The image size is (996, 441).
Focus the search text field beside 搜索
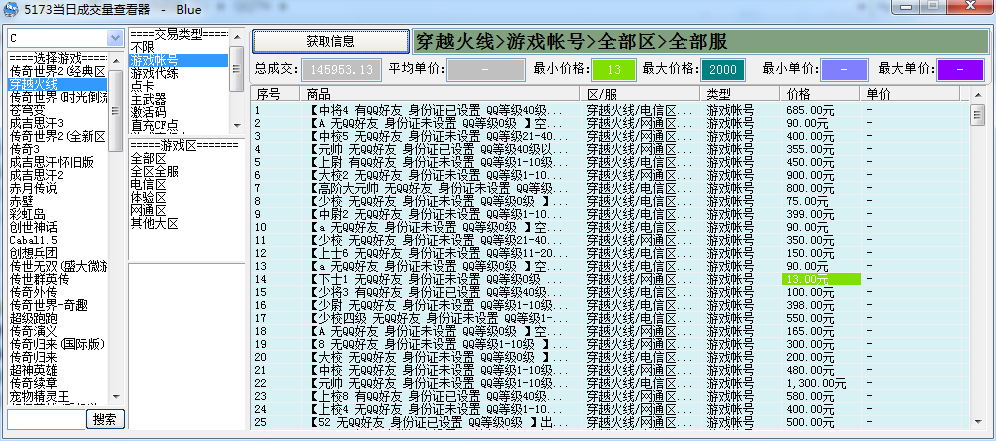tap(46, 419)
